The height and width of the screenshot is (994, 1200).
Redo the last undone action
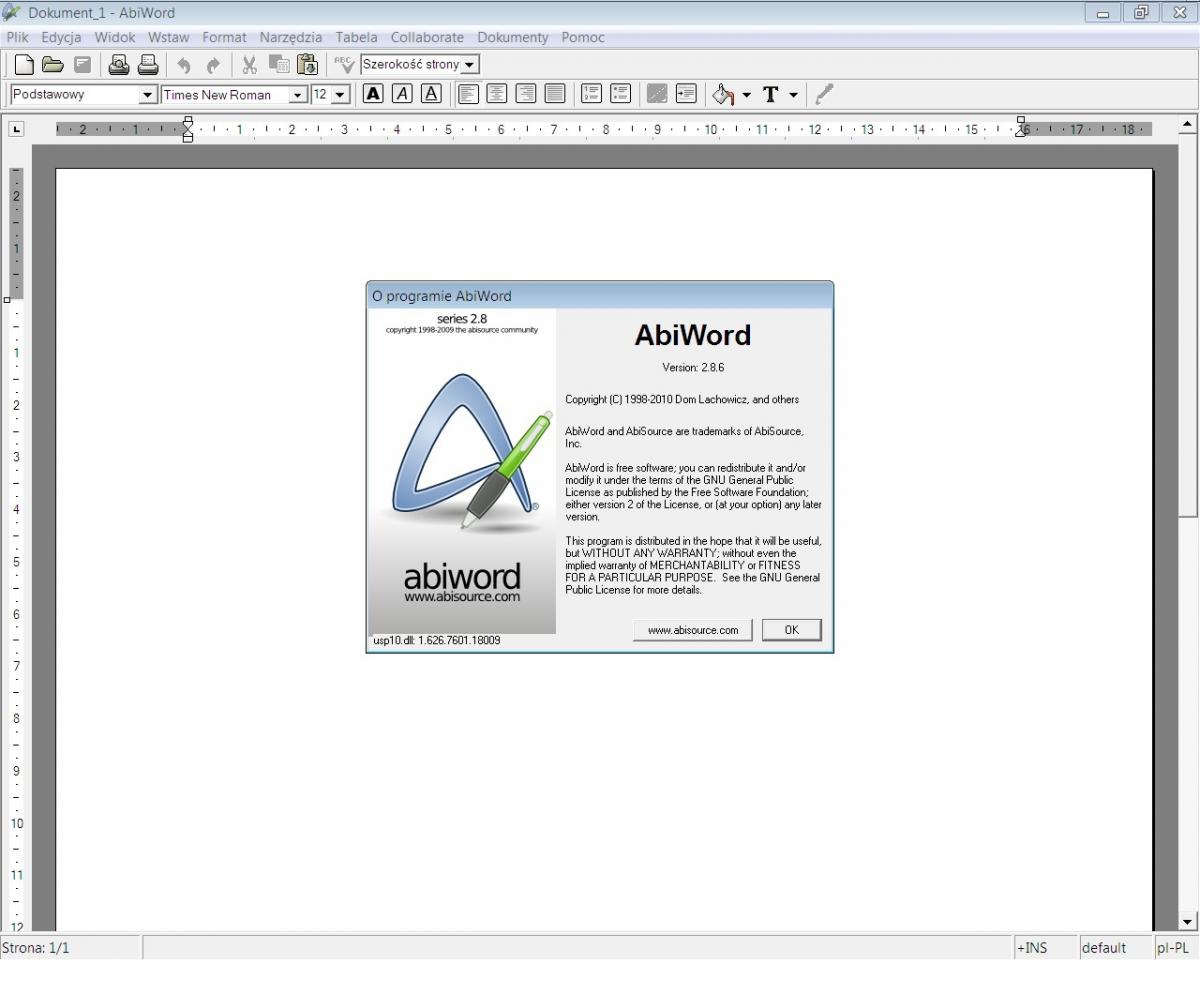point(213,65)
